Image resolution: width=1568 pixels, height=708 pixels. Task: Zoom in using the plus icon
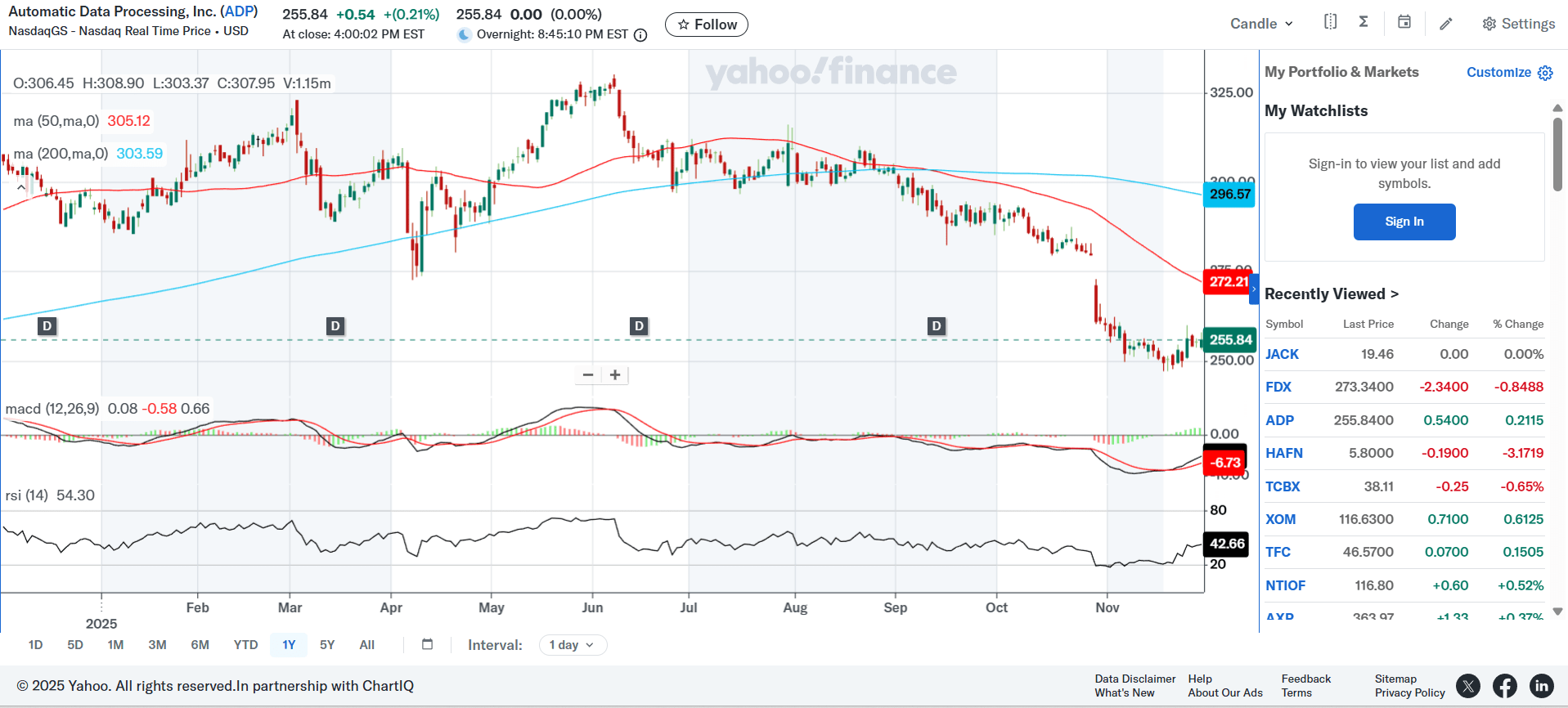coord(615,374)
